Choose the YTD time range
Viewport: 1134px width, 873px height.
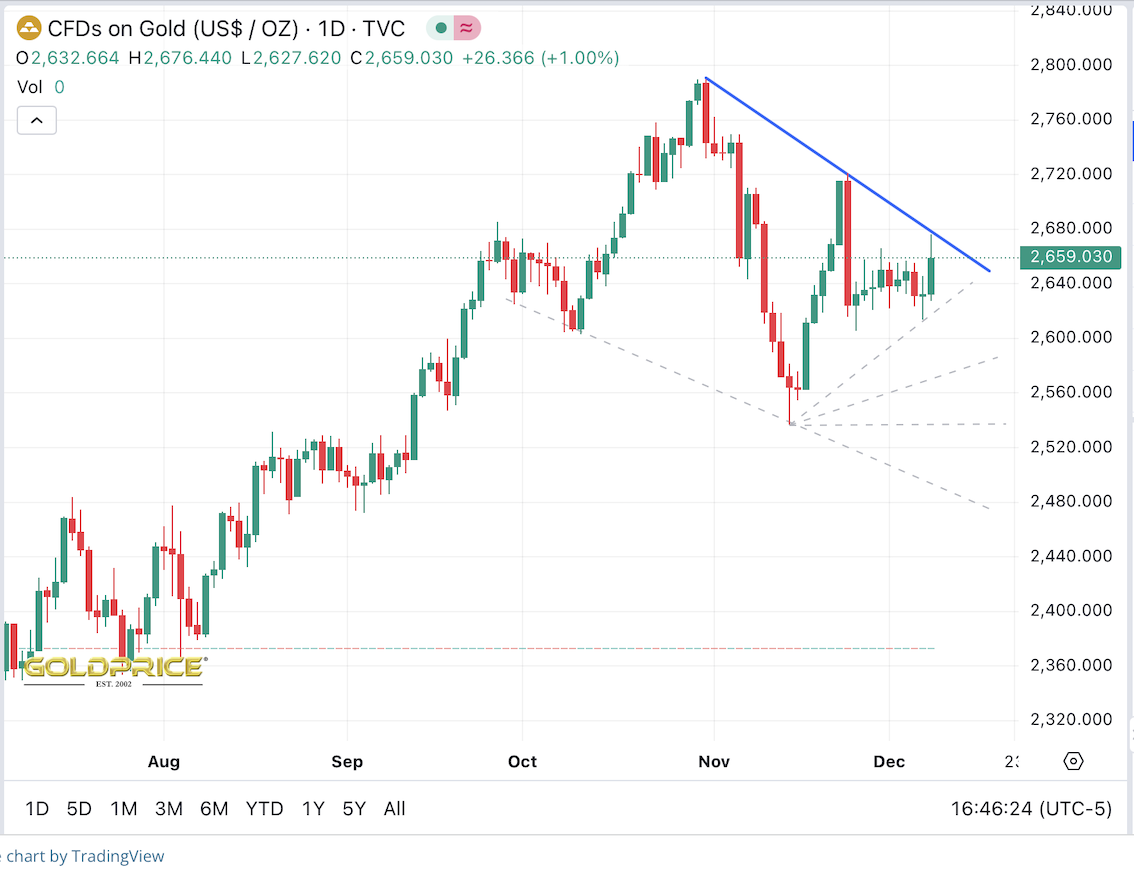pos(265,809)
